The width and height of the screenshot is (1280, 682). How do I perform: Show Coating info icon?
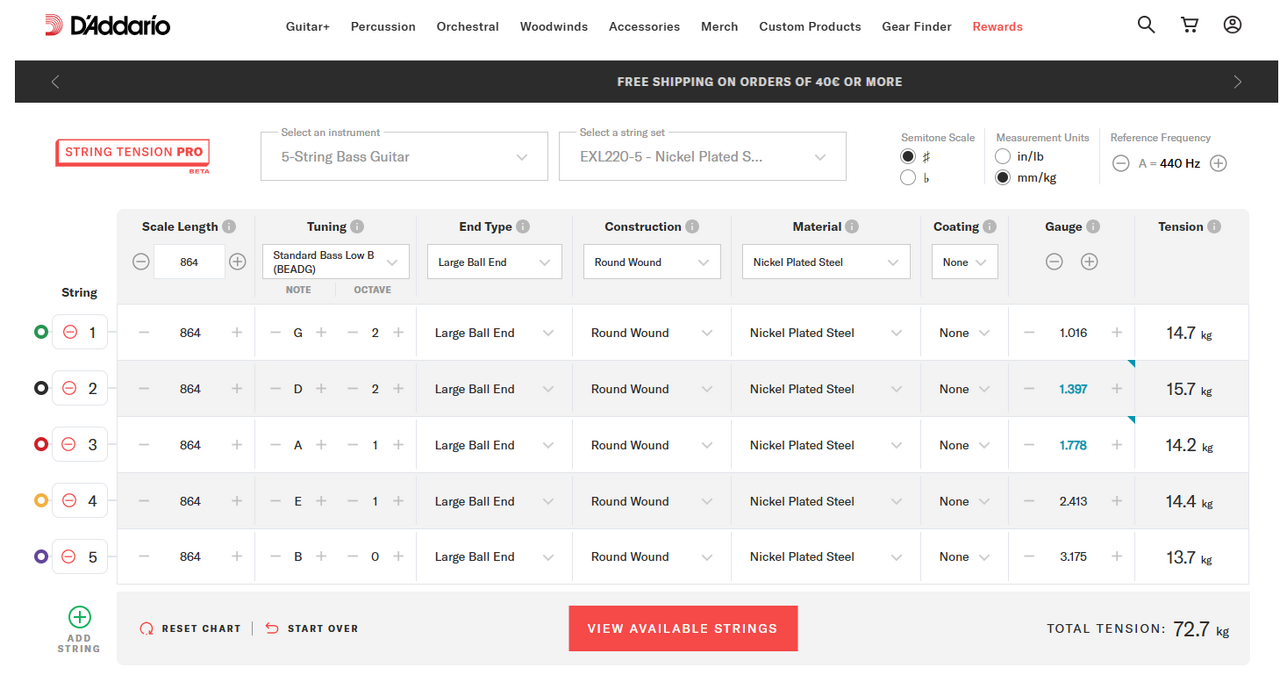point(989,227)
